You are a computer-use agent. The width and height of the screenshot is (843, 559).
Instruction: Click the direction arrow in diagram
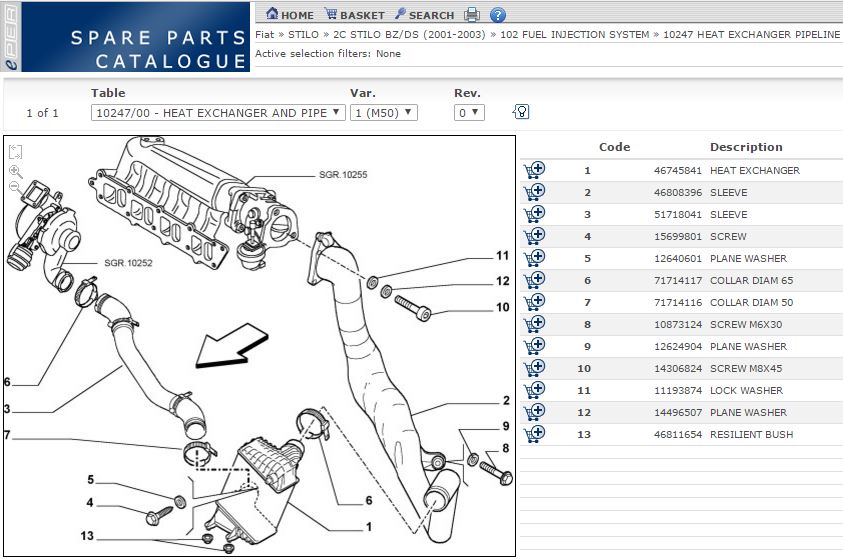[x=232, y=345]
